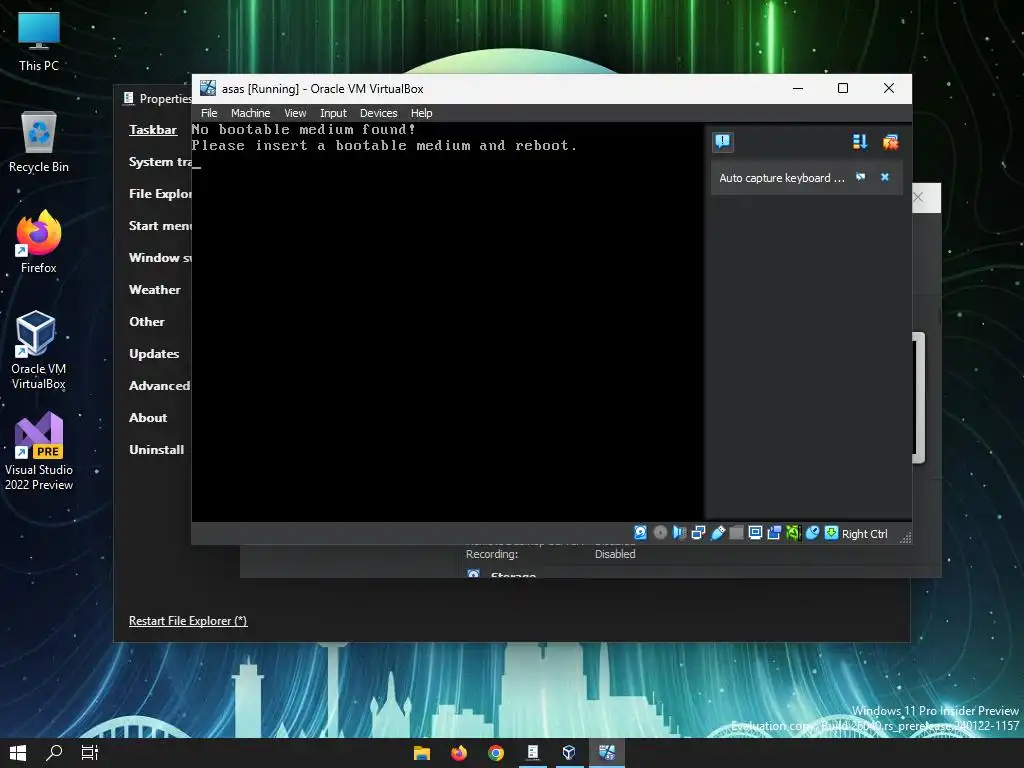The image size is (1024, 768).
Task: Click the optical disk indicator in status bar
Action: click(x=660, y=533)
